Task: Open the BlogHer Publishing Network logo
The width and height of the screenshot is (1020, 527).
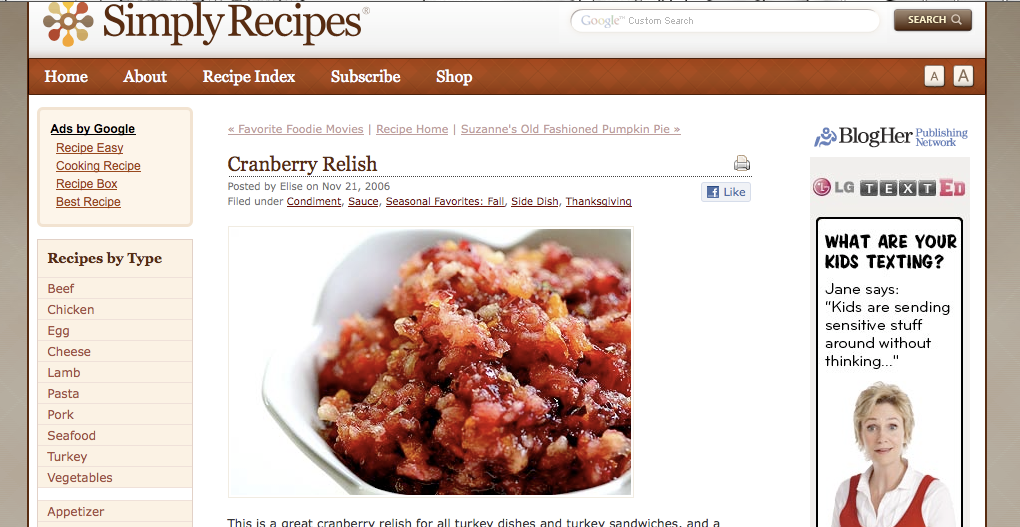Action: [891, 137]
